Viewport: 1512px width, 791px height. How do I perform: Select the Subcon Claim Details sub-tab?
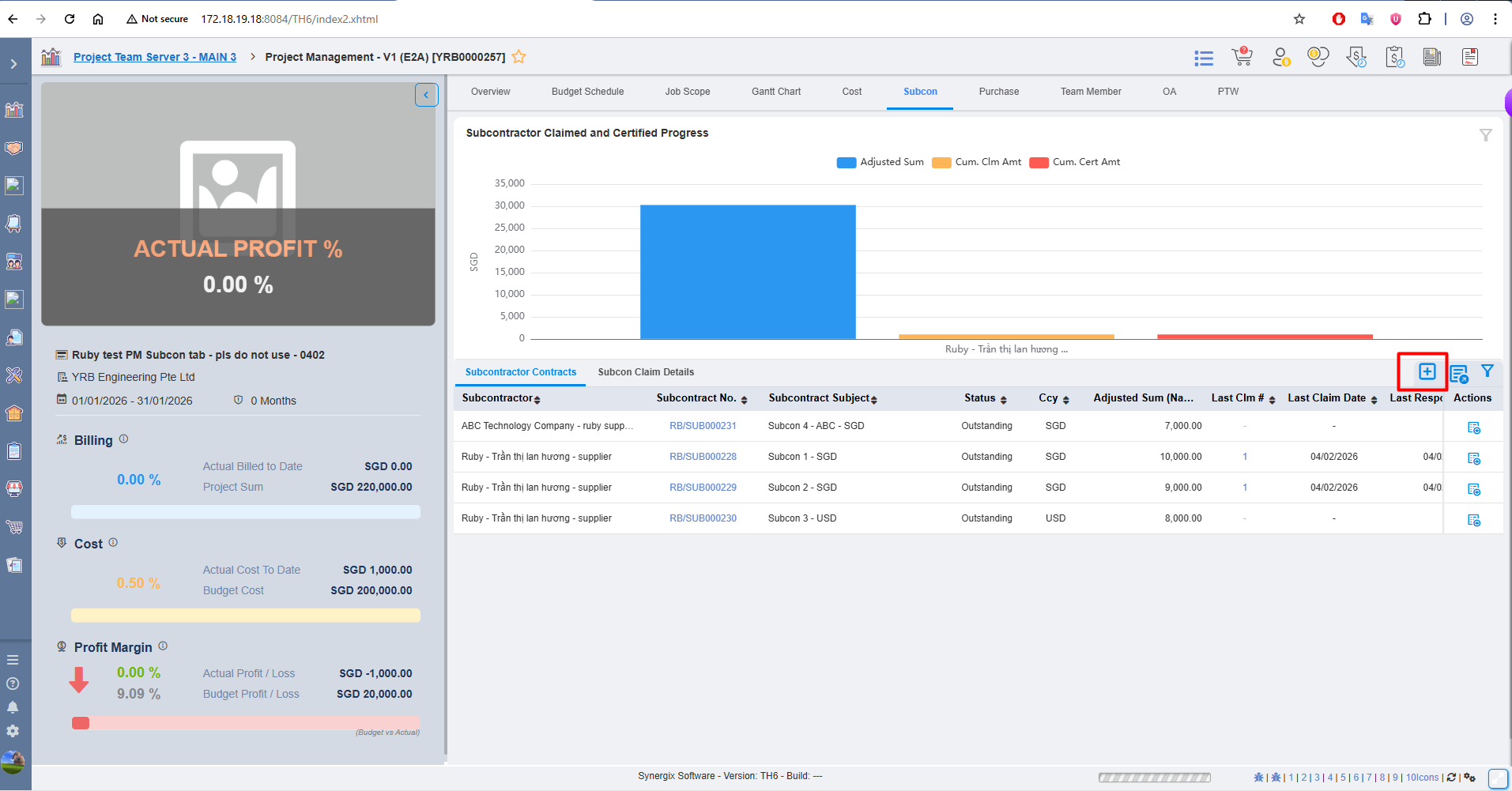(x=646, y=372)
